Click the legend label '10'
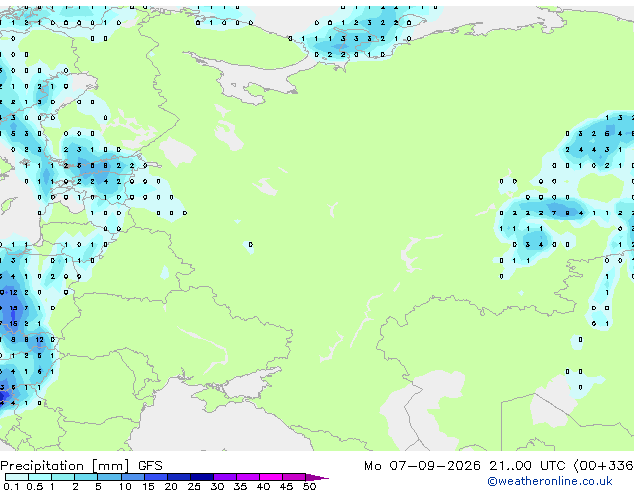 point(125,486)
